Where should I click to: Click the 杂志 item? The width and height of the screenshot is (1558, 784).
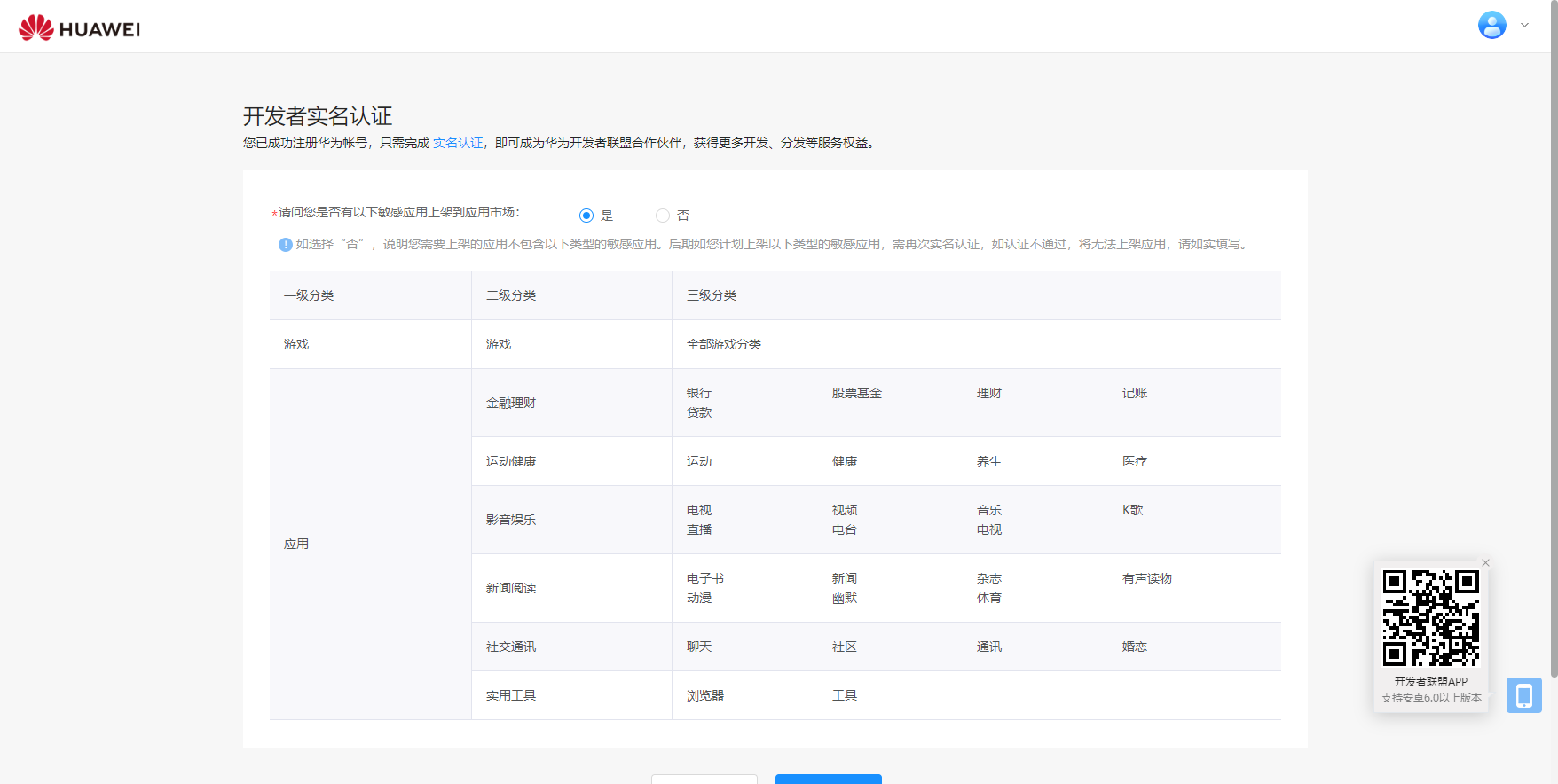coord(989,578)
